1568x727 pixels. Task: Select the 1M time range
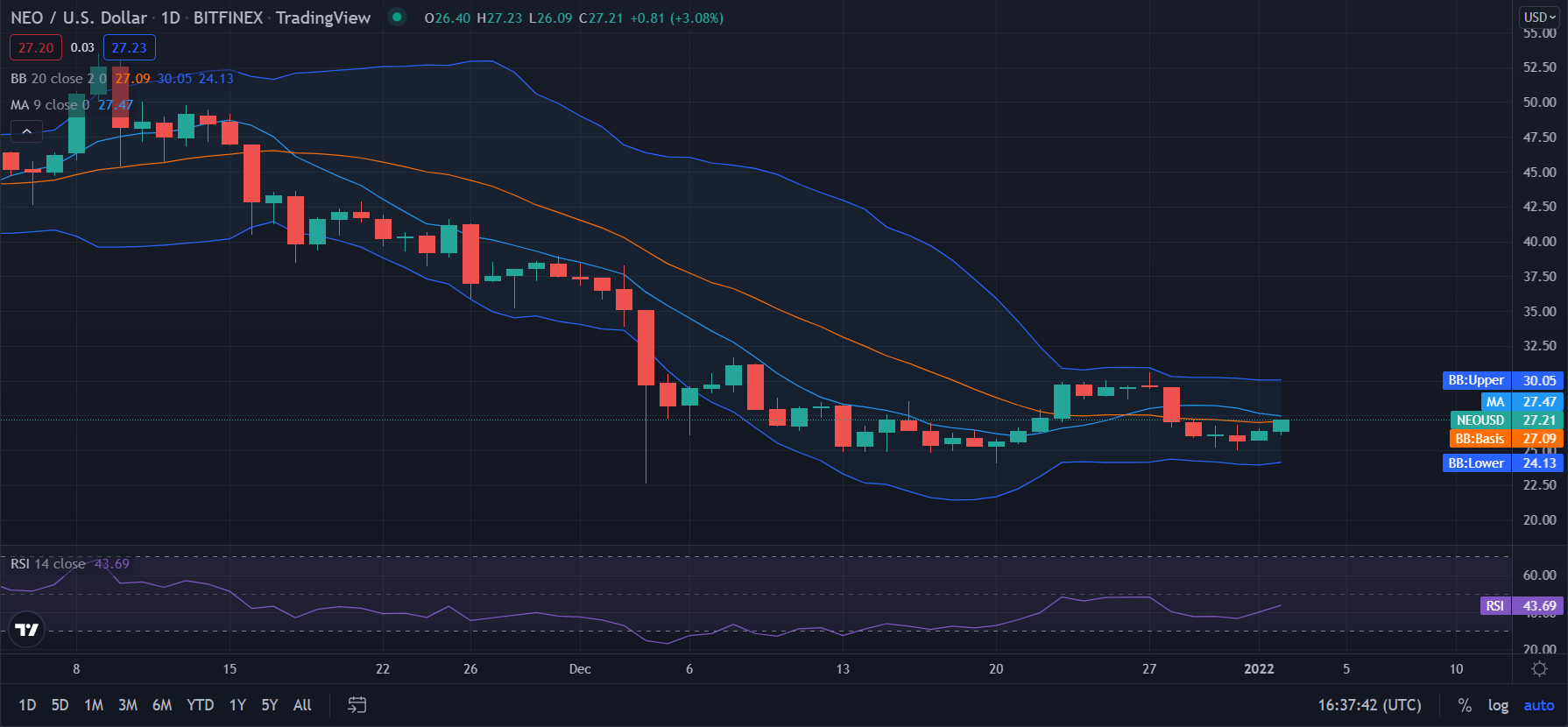click(94, 705)
